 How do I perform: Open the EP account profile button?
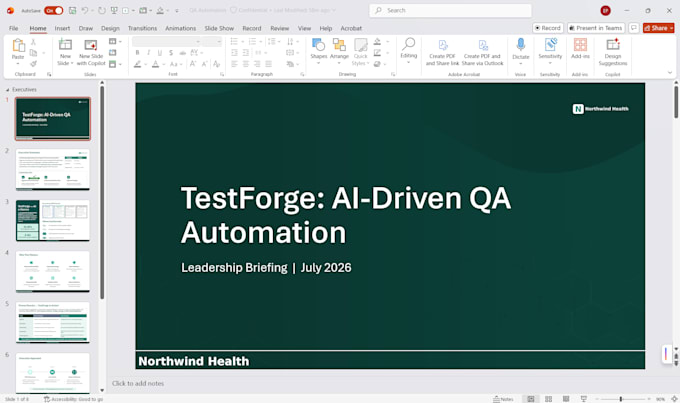point(605,10)
